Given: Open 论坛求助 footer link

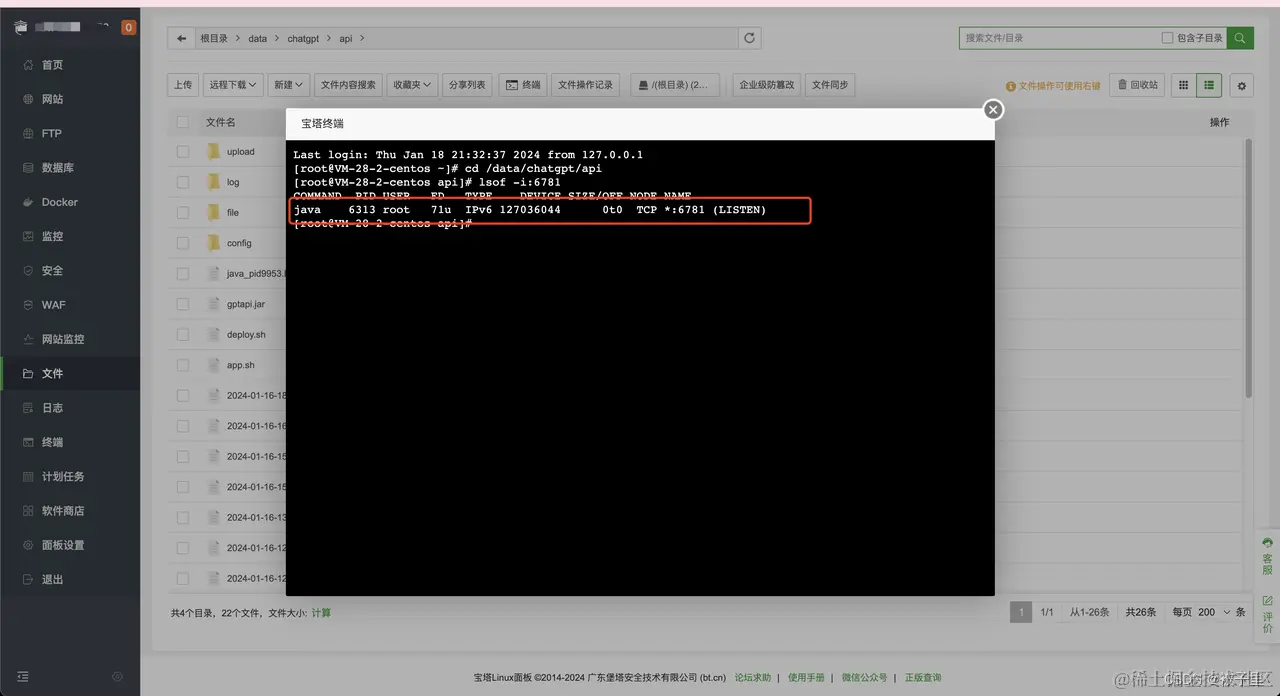Looking at the screenshot, I should click(x=753, y=677).
